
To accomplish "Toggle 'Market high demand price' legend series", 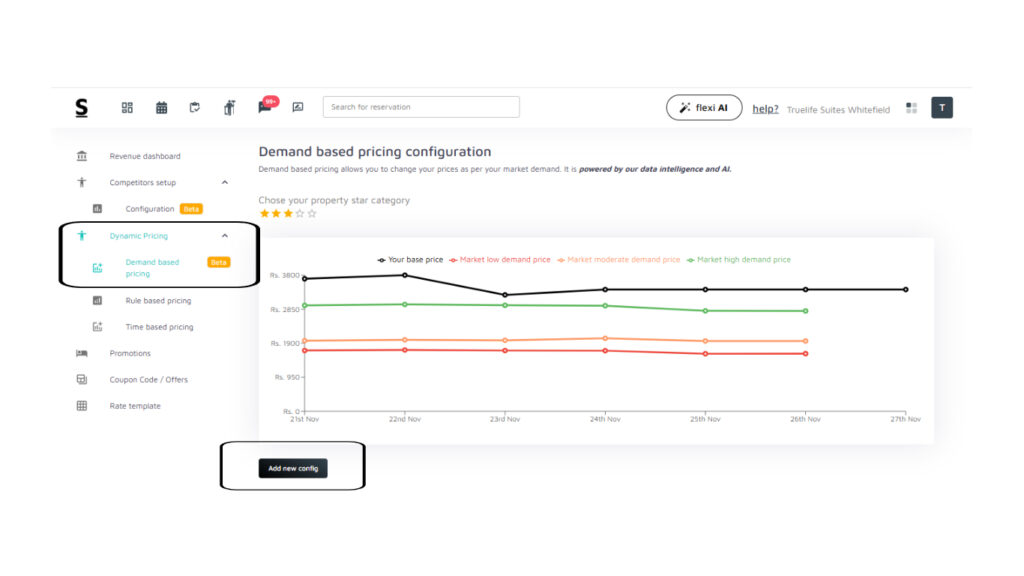I will coord(739,260).
